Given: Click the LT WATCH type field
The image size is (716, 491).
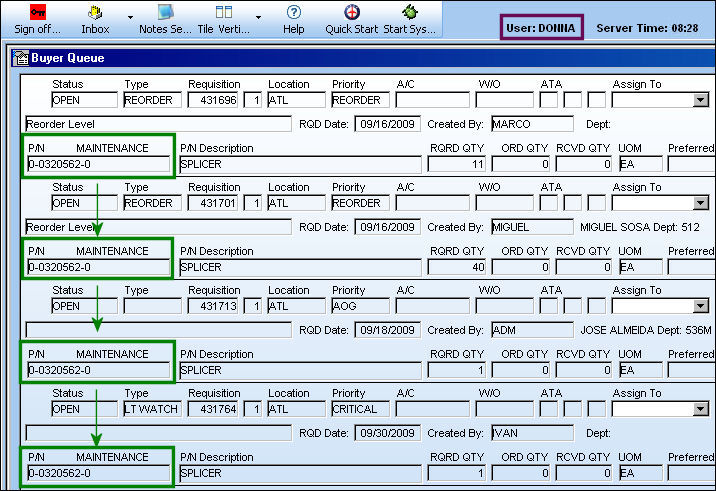Looking at the screenshot, I should pos(152,409).
